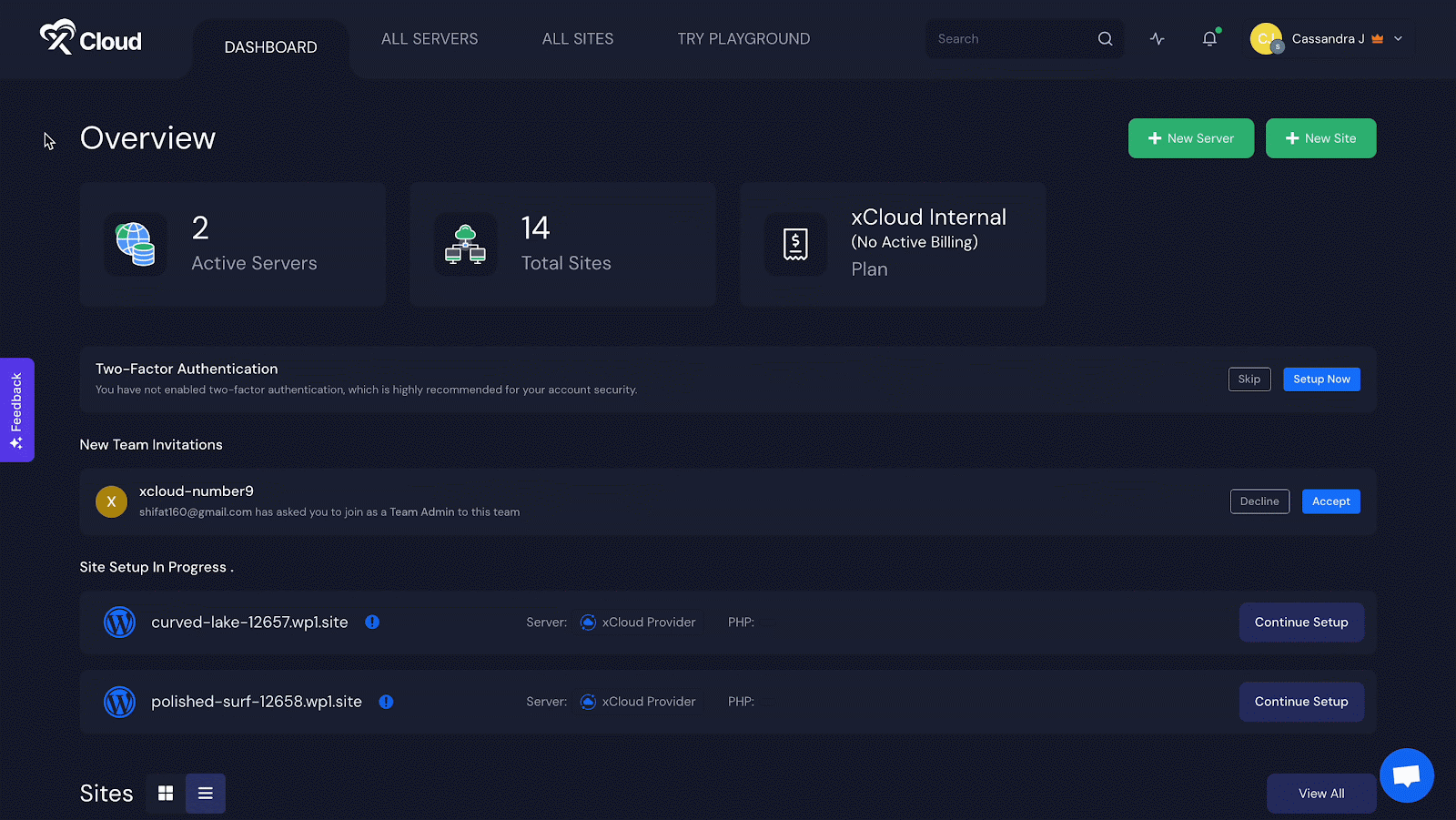
Task: Open the Active Servers overview card
Action: (233, 244)
